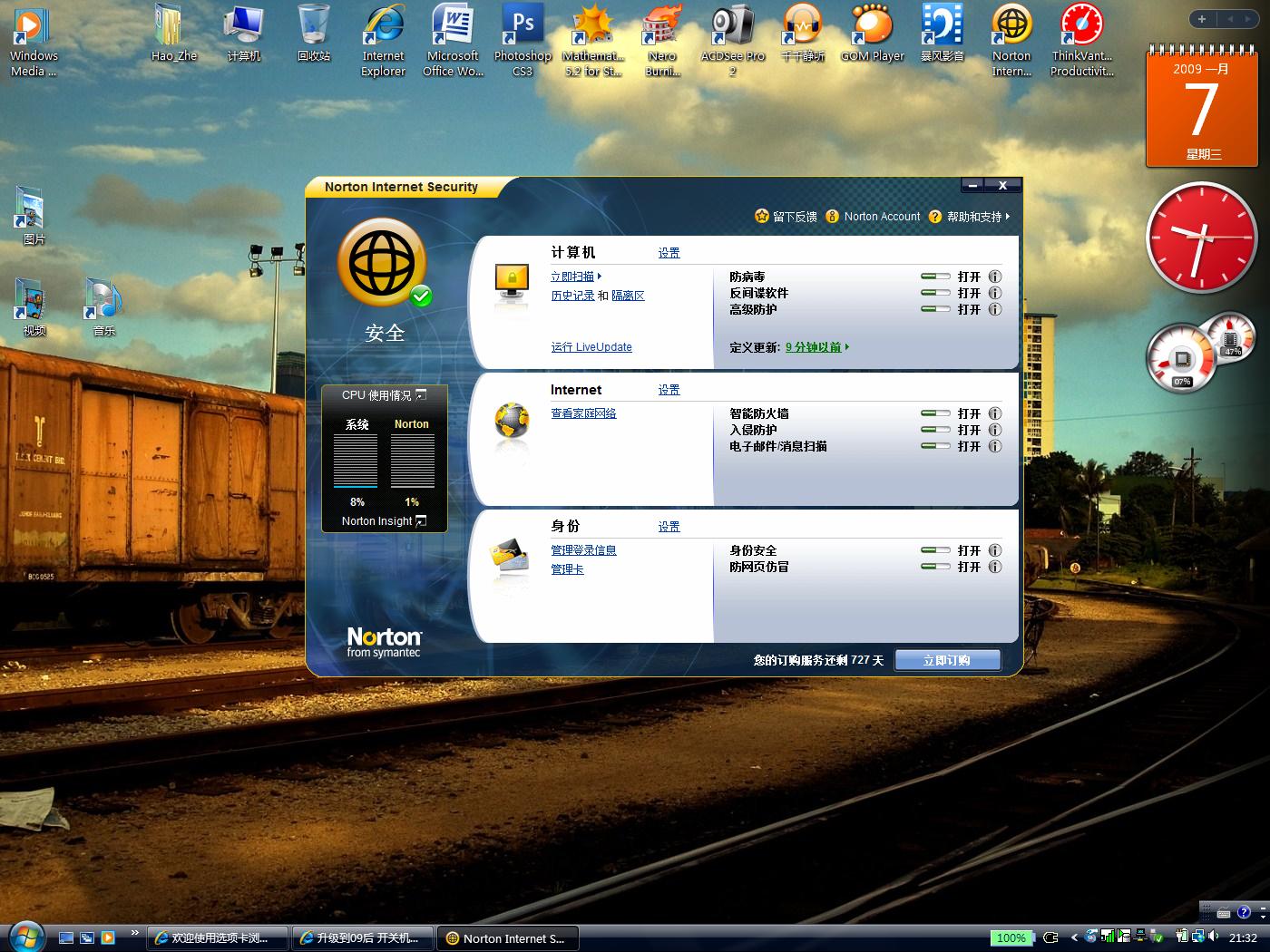Toggle 防病毒 protection switch
This screenshot has width=1270, height=952.
pos(935,277)
